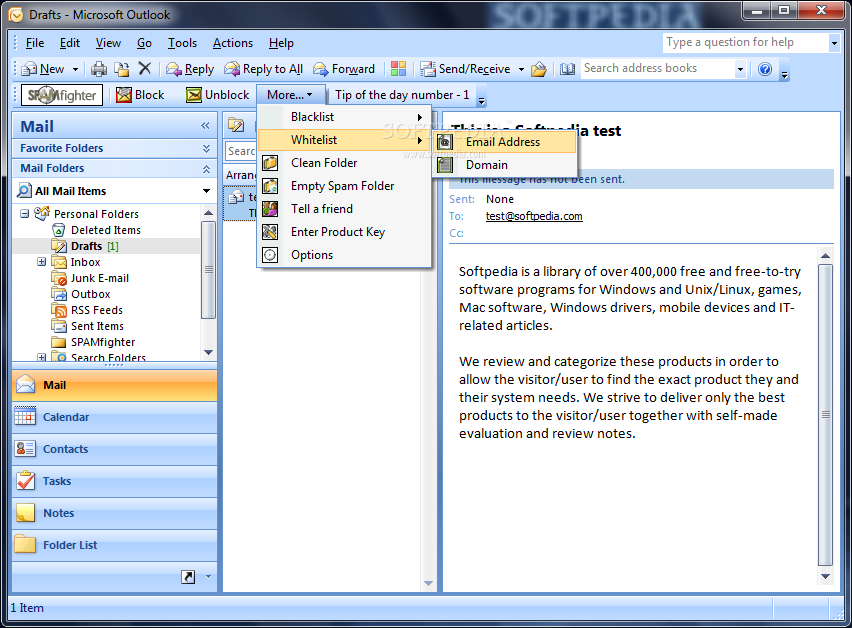Click the open envelope icon after Send/Receive

point(538,69)
